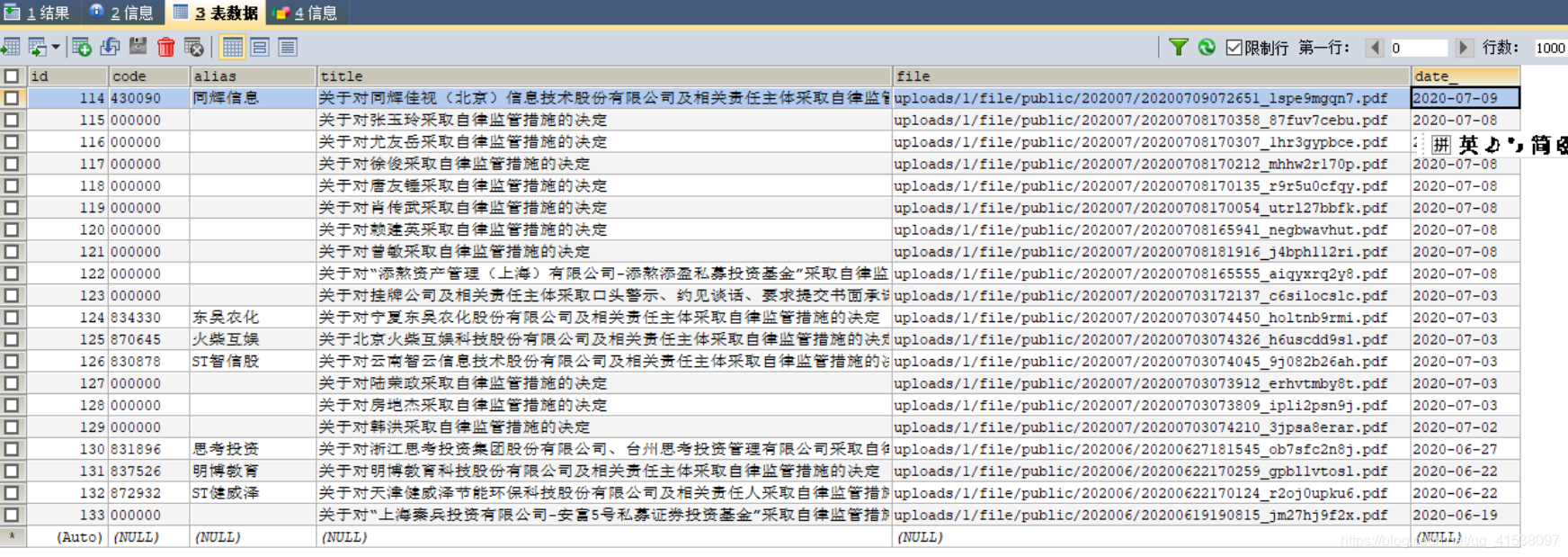Select the title cell about 韩洪
Viewport: 1568px width, 557px height.
point(604,427)
